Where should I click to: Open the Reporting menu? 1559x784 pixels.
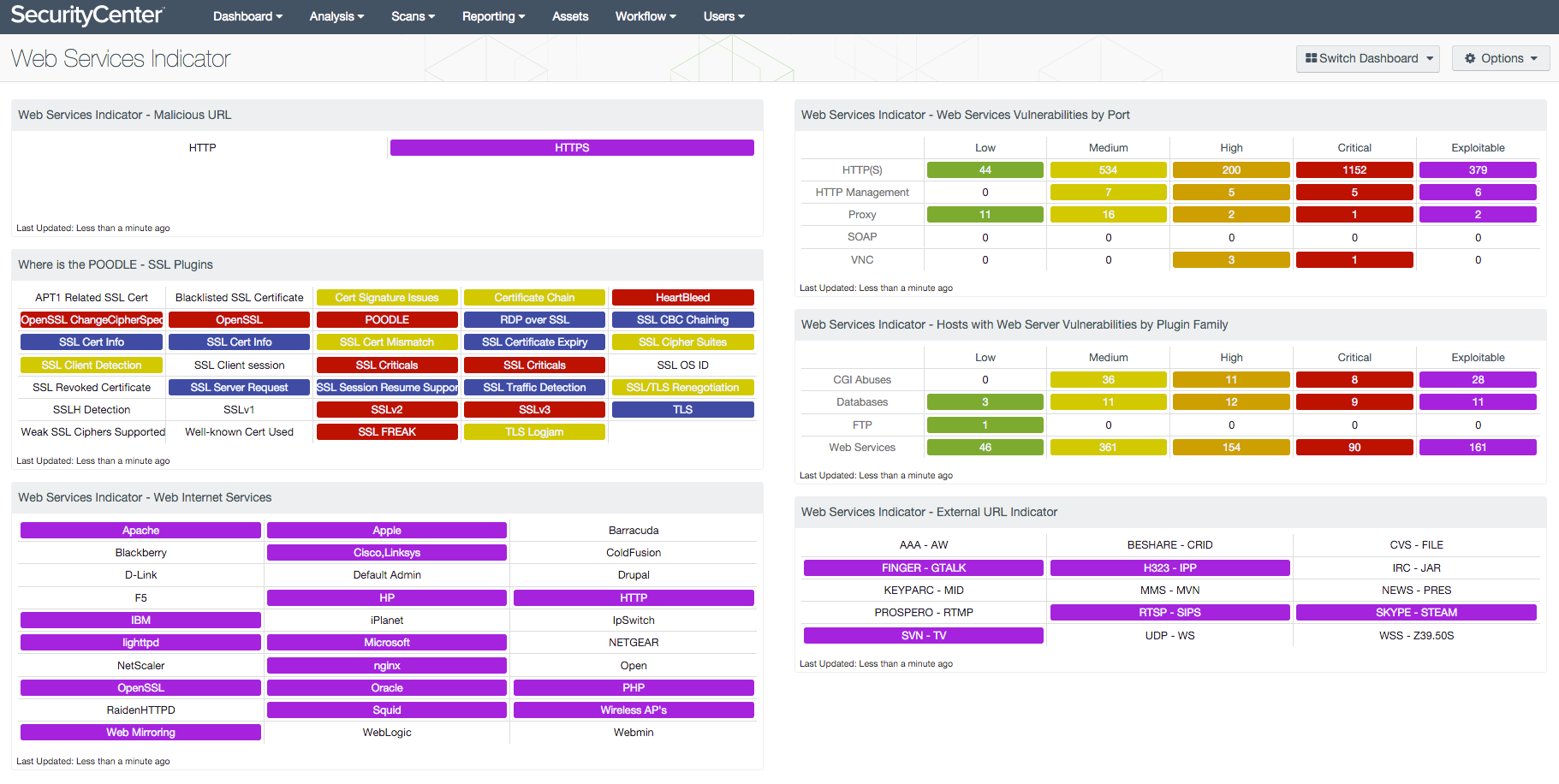pyautogui.click(x=493, y=16)
